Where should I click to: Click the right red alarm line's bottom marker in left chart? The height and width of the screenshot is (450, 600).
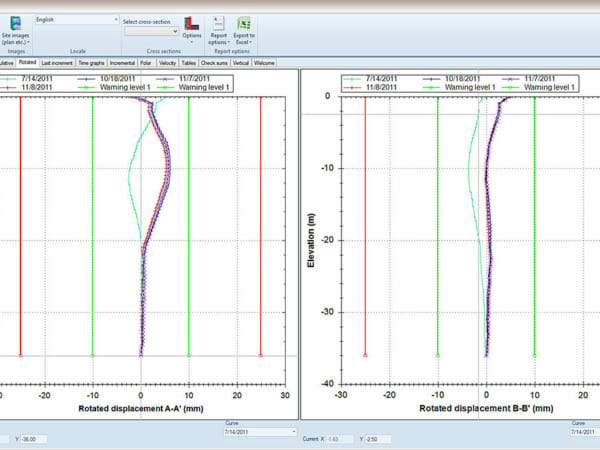[x=261, y=355]
